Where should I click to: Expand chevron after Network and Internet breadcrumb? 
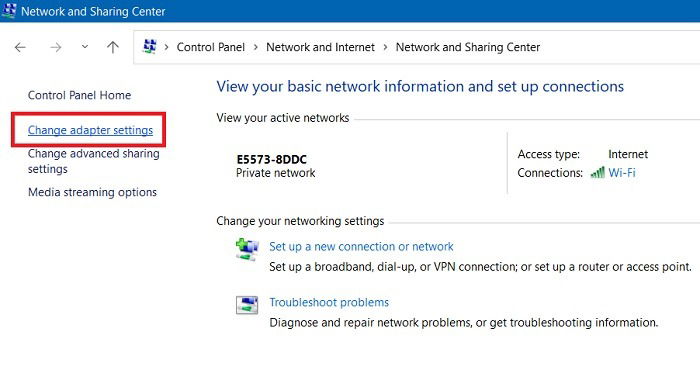pyautogui.click(x=385, y=47)
